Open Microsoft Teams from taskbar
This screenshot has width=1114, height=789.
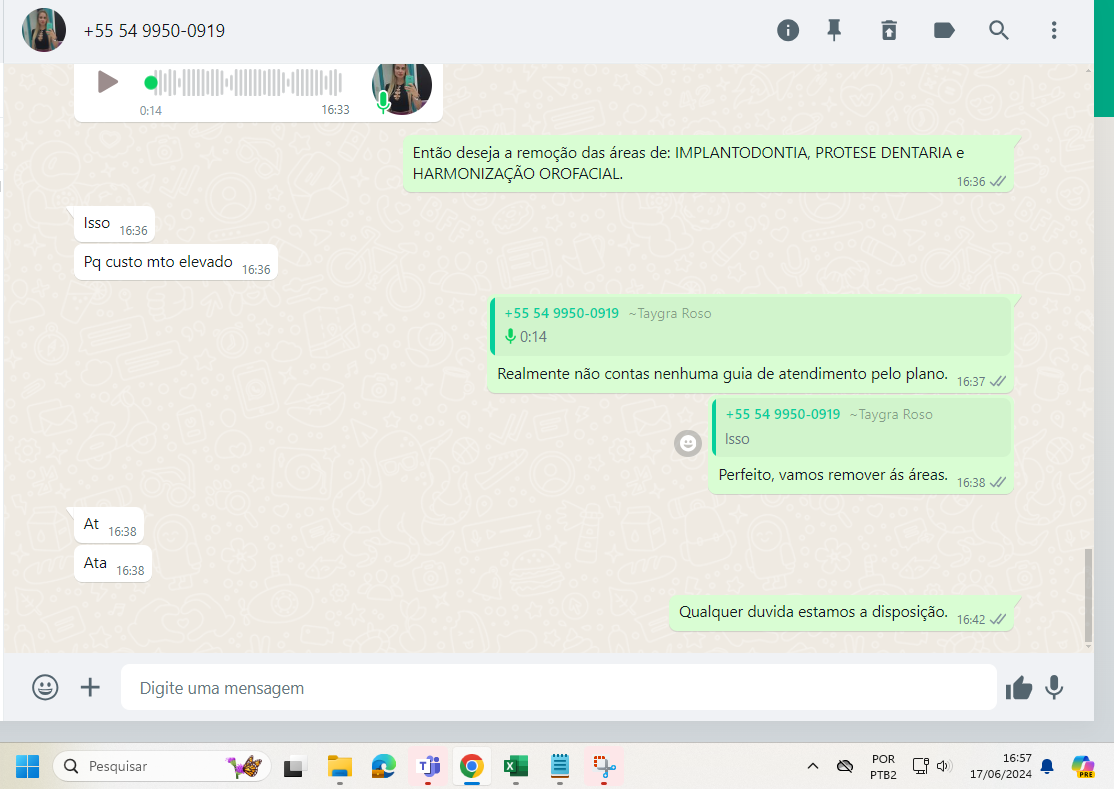click(428, 767)
